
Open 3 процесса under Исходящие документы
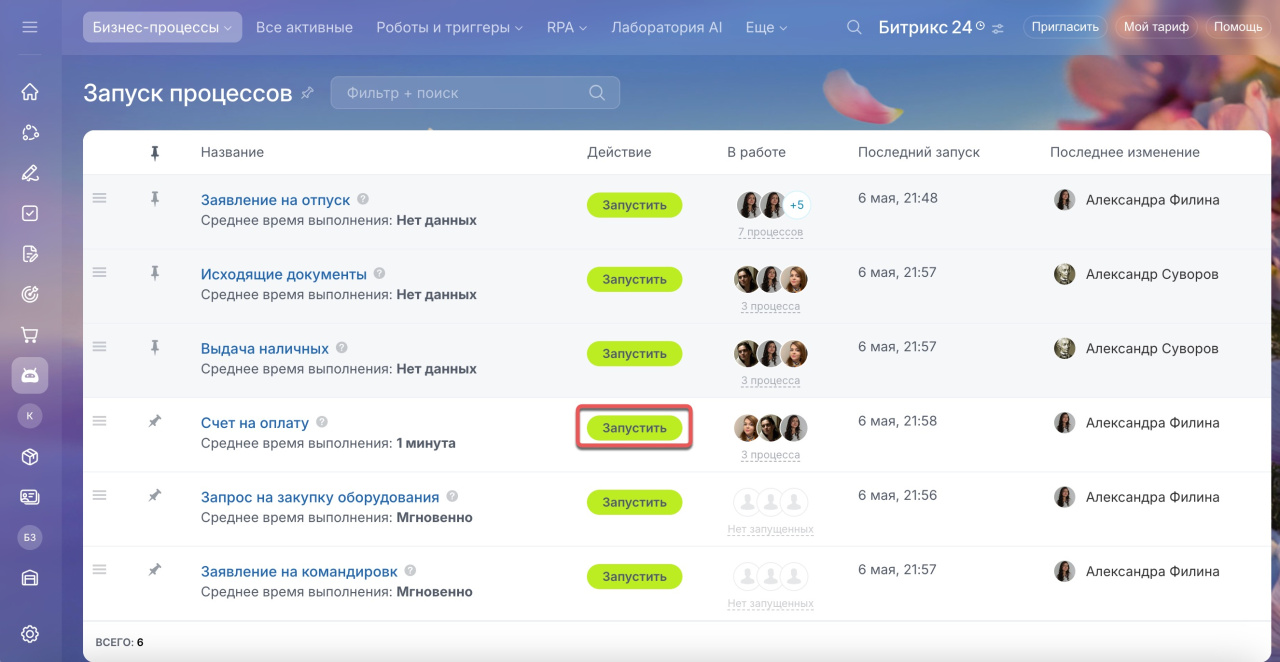(770, 306)
